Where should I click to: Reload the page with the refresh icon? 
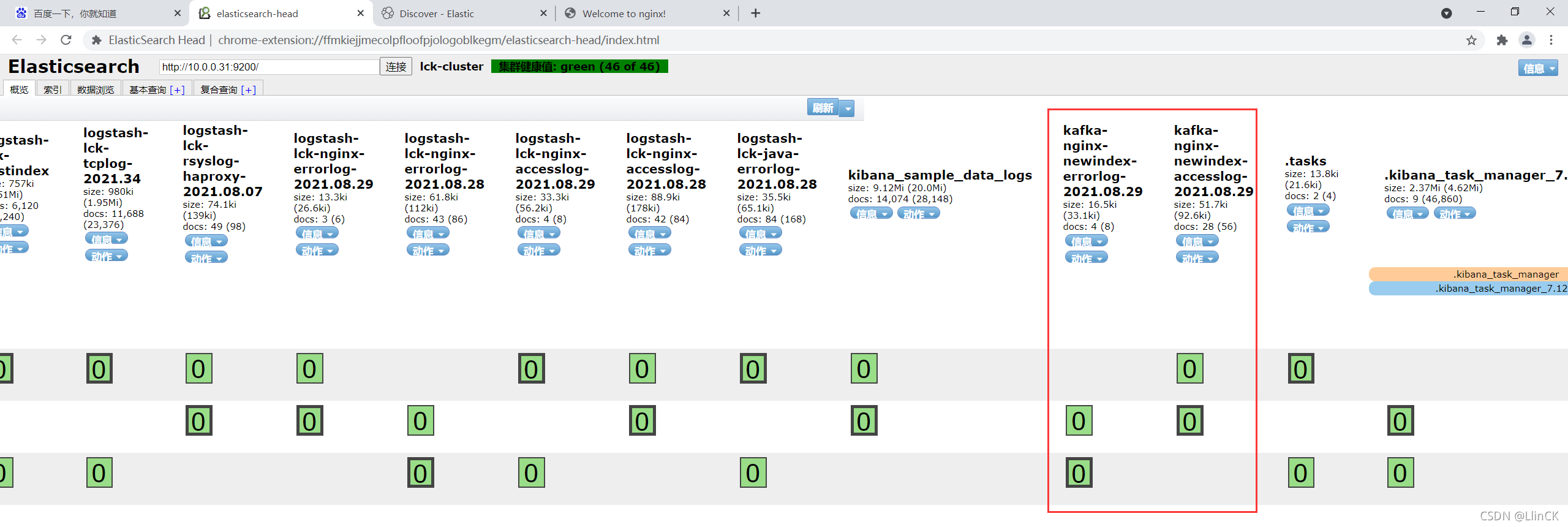66,40
